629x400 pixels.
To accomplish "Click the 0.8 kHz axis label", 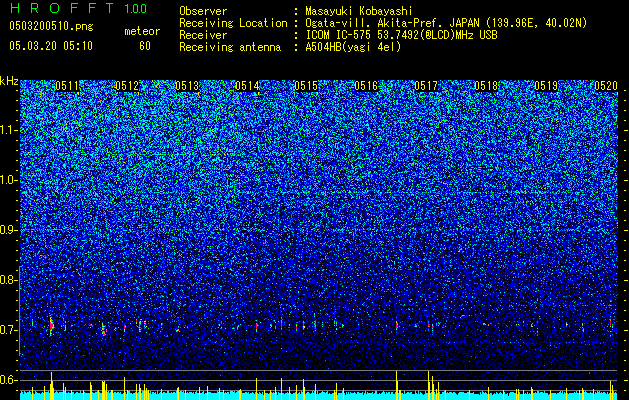I will pos(7,280).
